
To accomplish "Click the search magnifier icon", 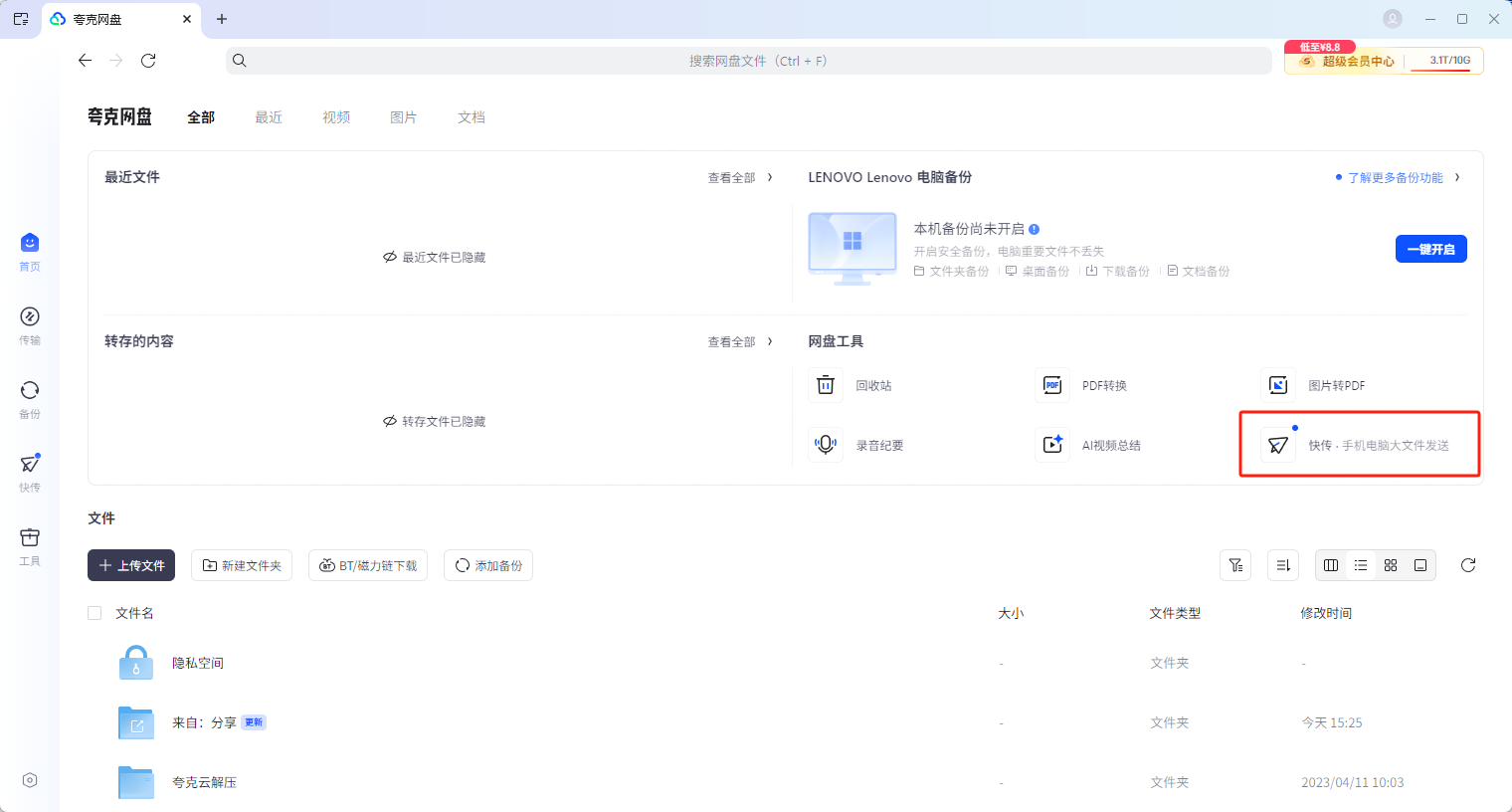I will (240, 61).
